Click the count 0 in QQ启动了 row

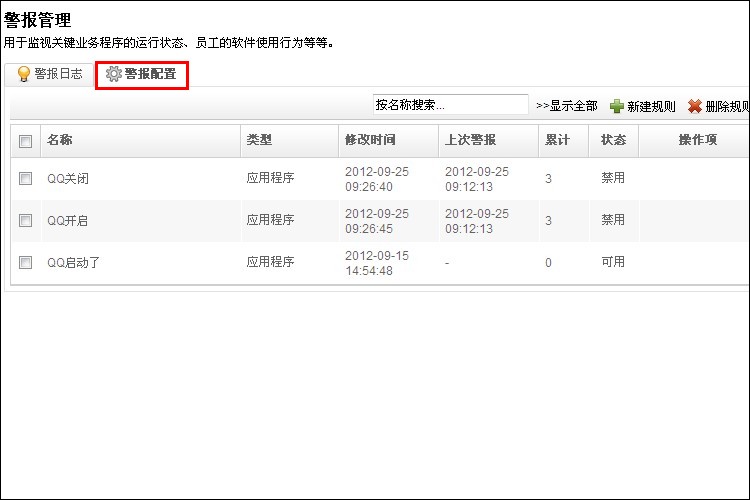coord(548,263)
